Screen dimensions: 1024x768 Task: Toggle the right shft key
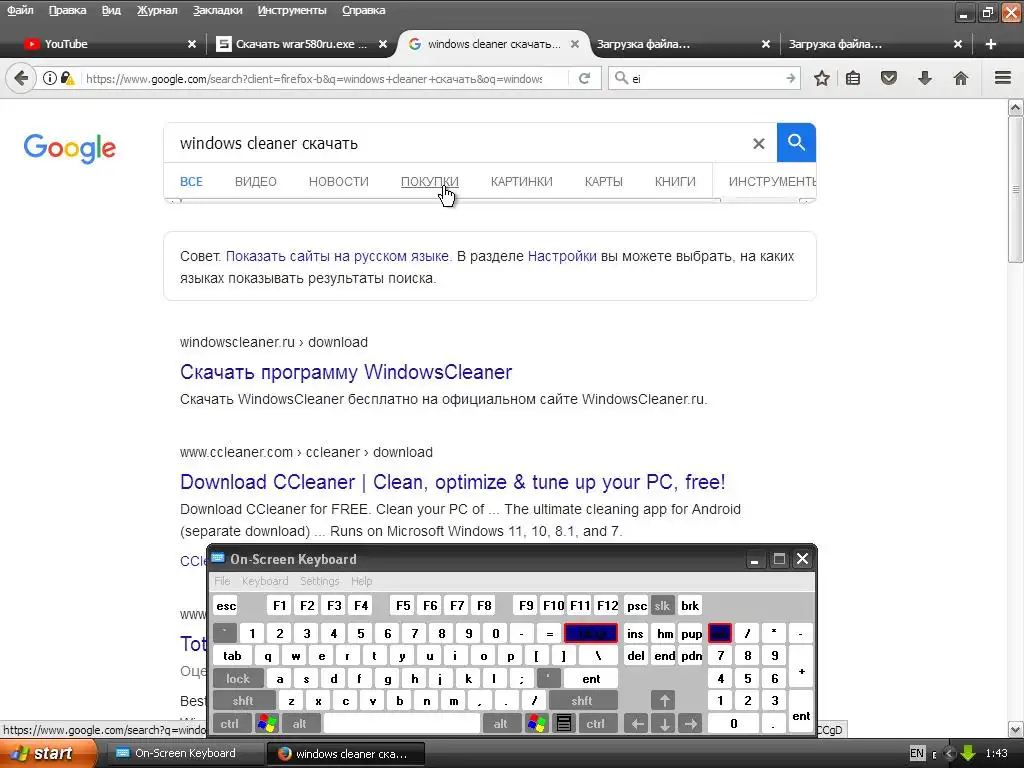click(x=582, y=701)
